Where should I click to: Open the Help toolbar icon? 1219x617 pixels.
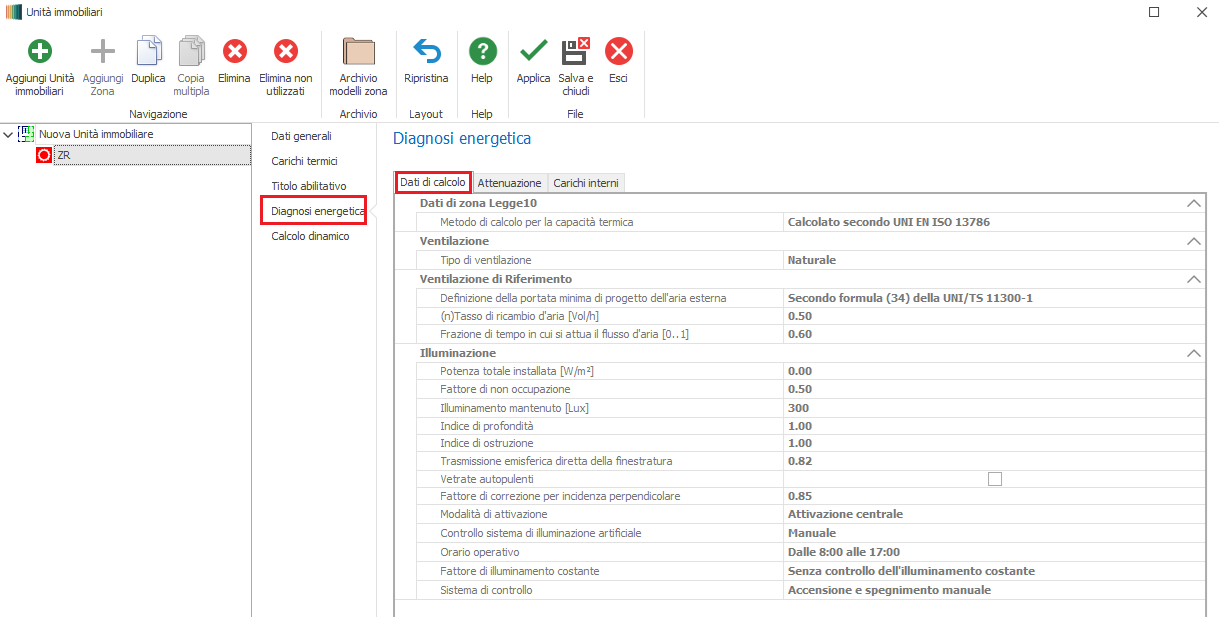point(482,52)
